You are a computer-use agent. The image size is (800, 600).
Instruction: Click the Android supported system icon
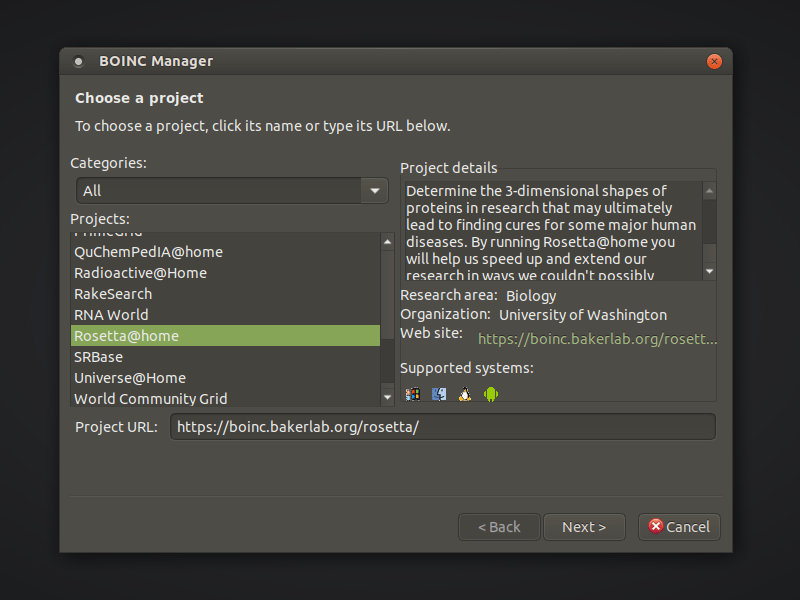click(491, 394)
